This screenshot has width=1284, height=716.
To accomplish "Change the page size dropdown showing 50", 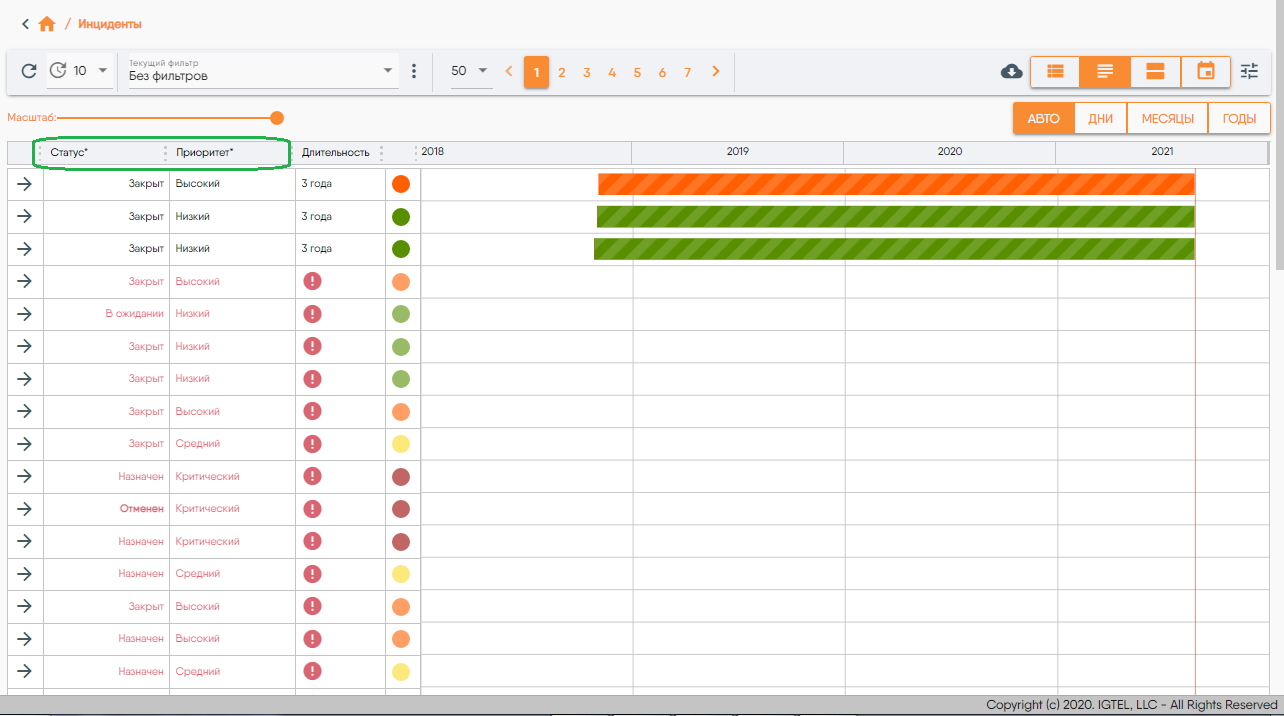I will tap(470, 71).
